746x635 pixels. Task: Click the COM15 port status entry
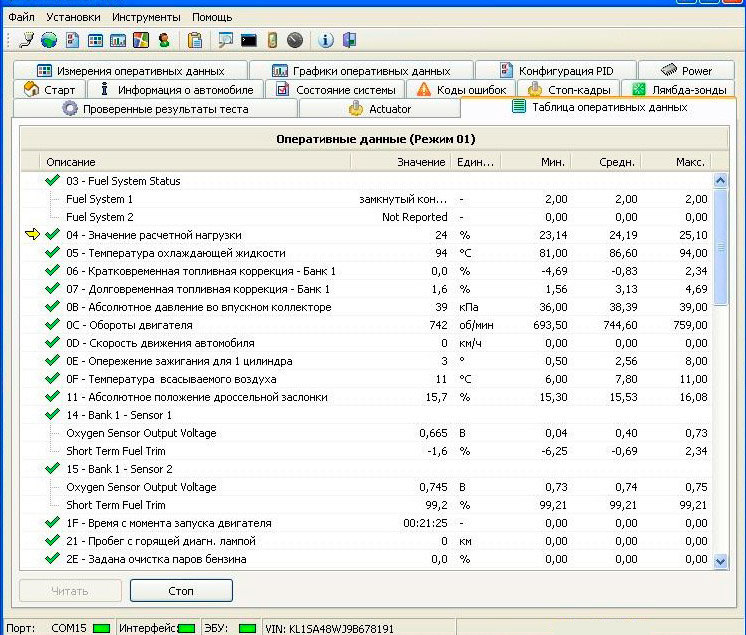[x=69, y=628]
